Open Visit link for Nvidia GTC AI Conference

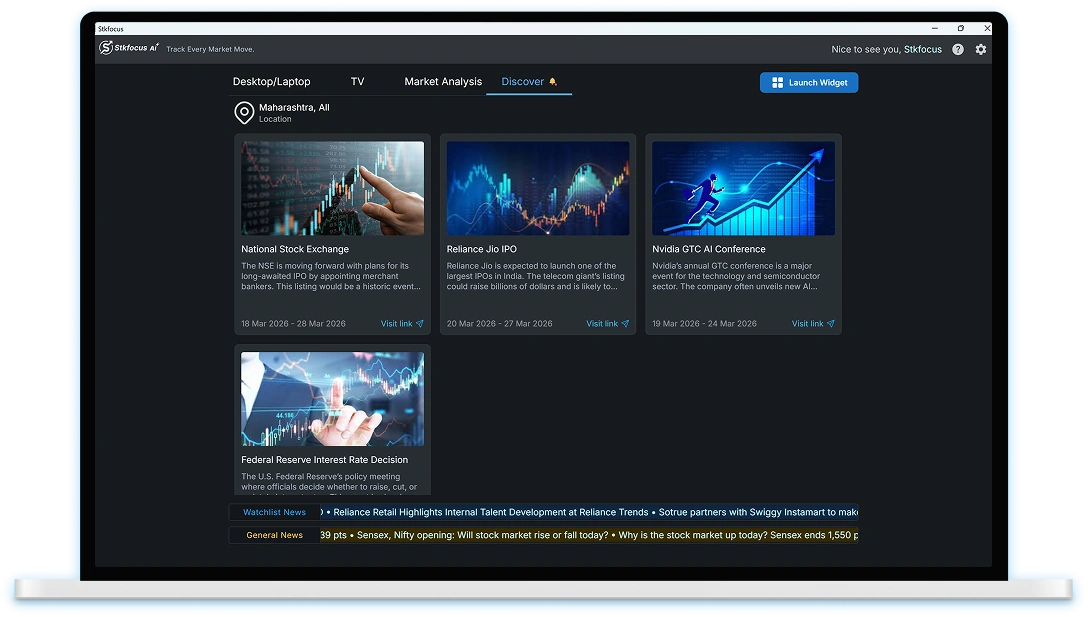(813, 323)
